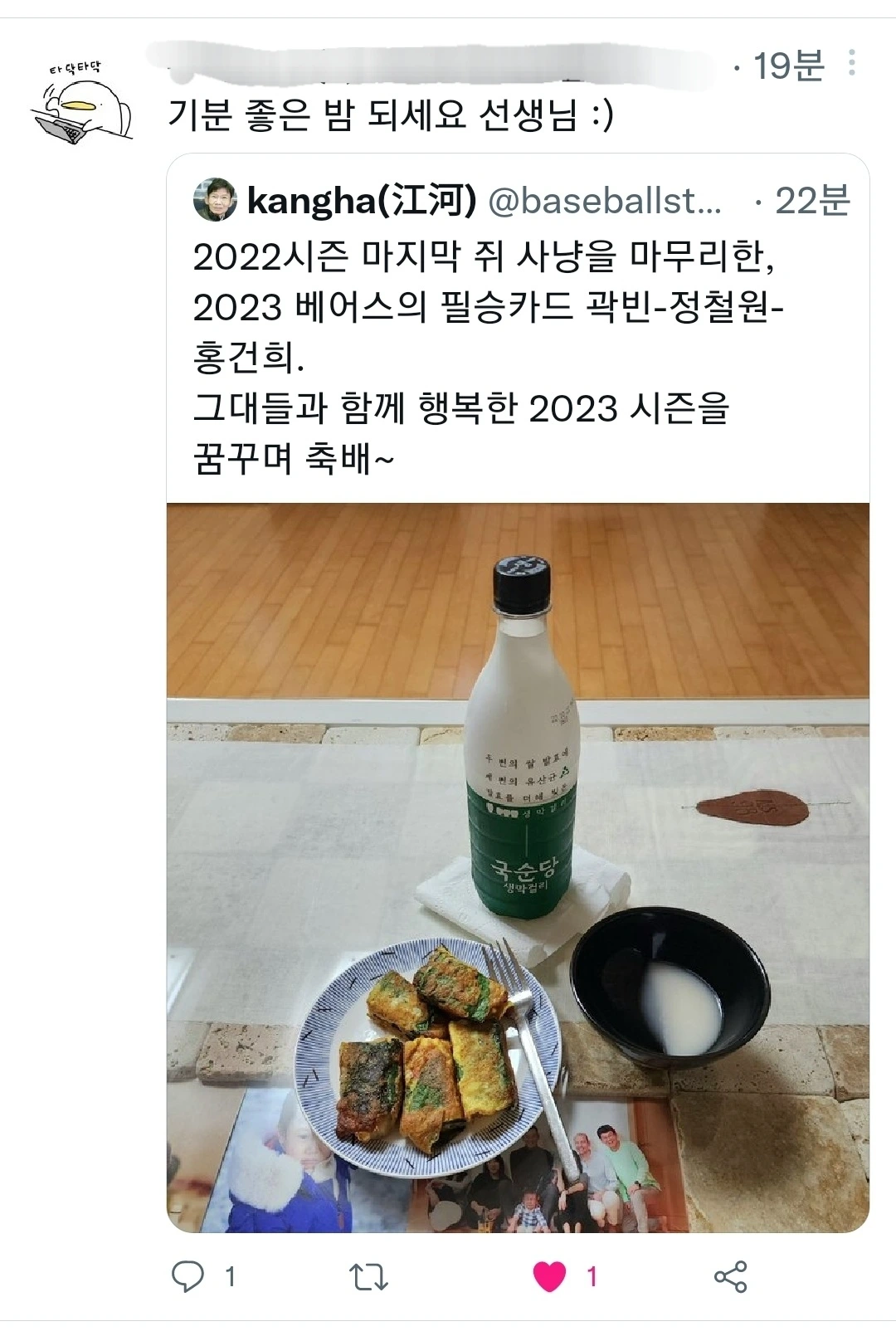896x1336 pixels.
Task: Open the 22분 quoted tweet timestamp
Action: (813, 200)
